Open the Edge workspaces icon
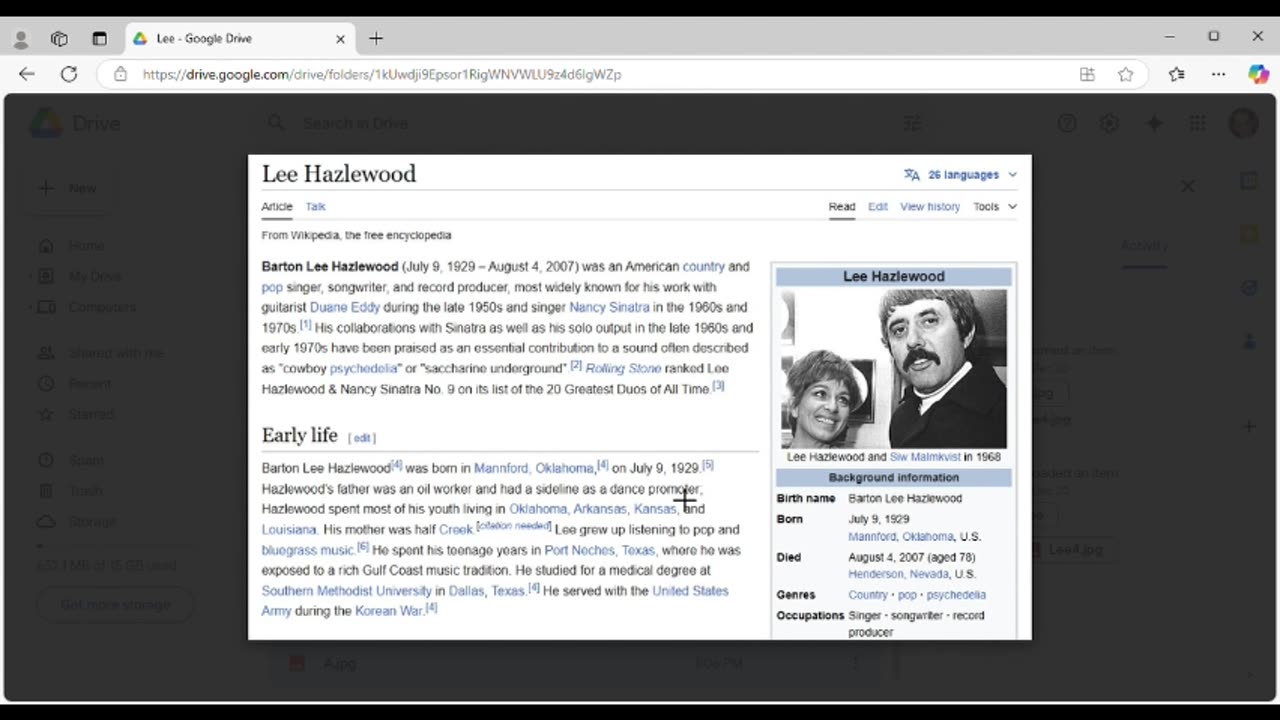Screen dimensions: 1280x720 [x=59, y=39]
